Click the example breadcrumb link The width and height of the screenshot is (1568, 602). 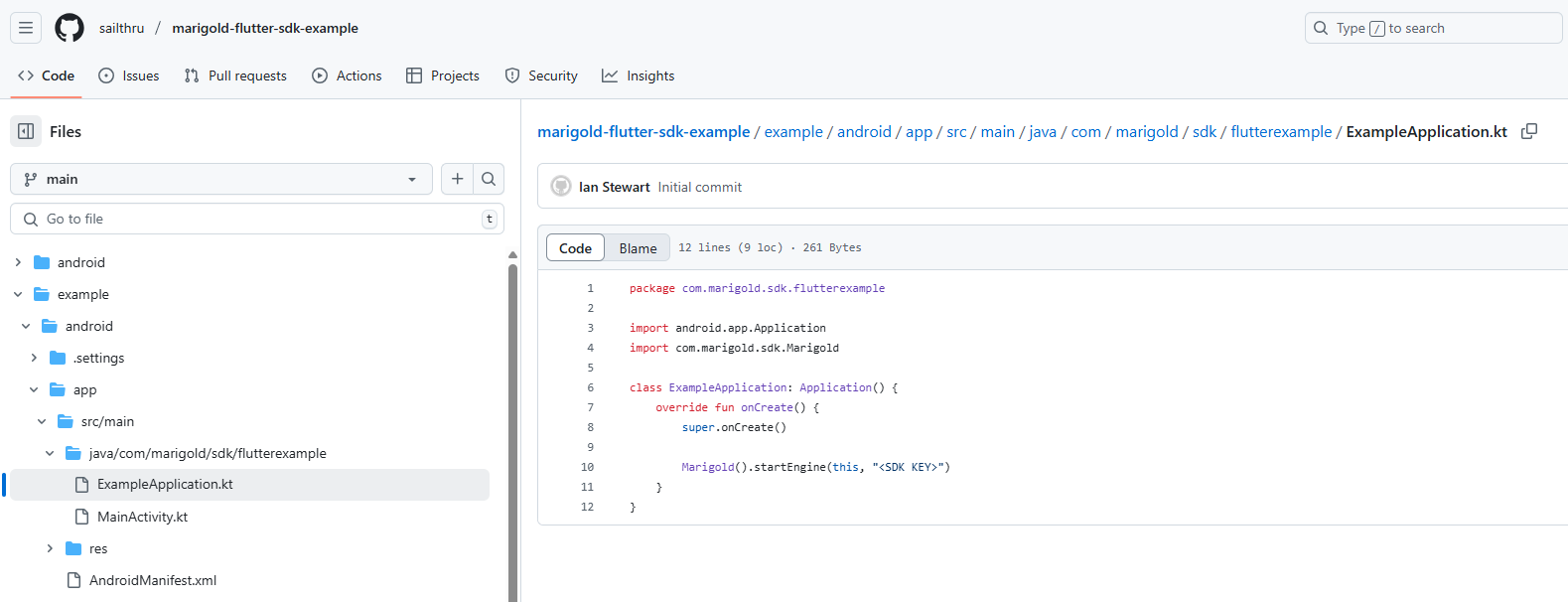click(793, 131)
